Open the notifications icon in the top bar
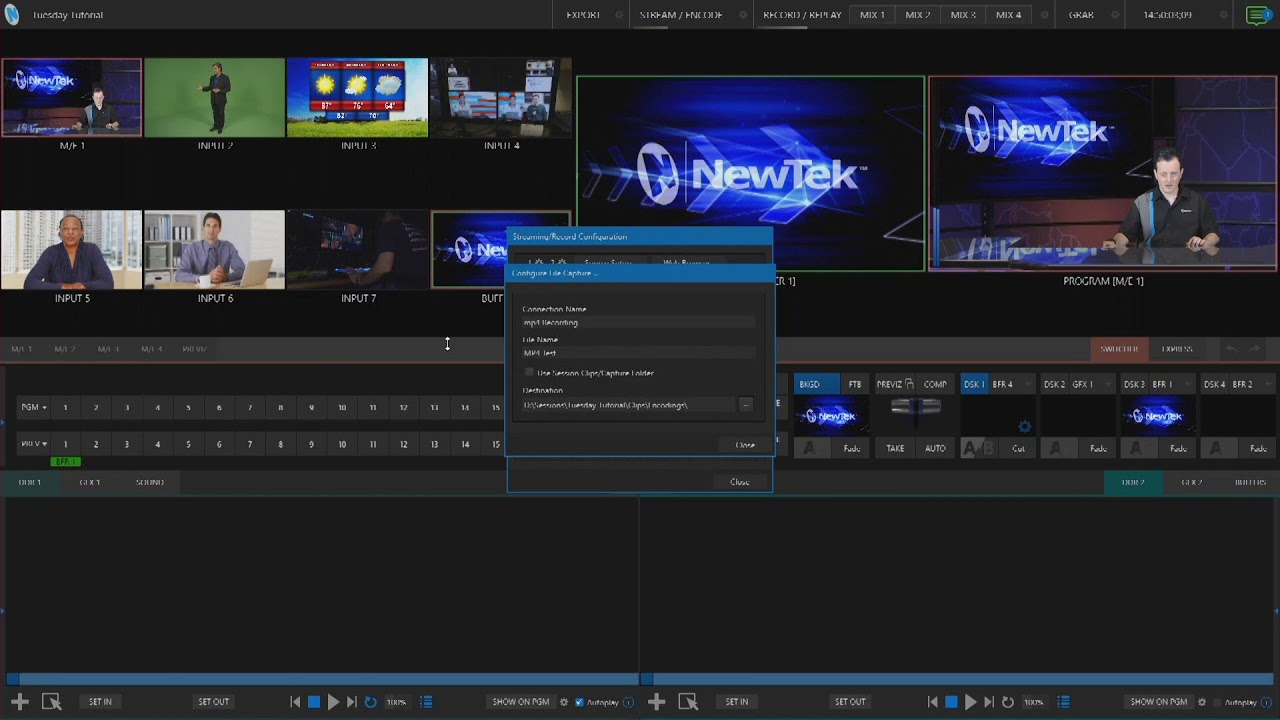Viewport: 1280px width, 720px height. pos(1258,15)
